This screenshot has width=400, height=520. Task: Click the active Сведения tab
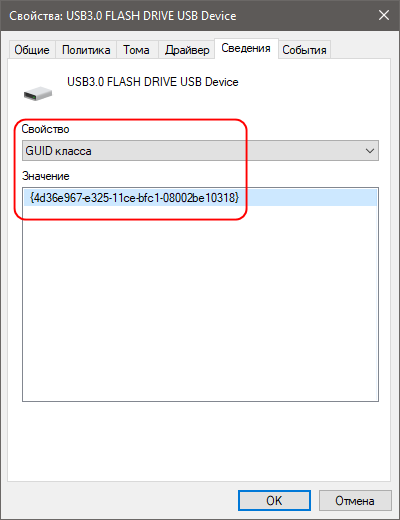coord(246,49)
